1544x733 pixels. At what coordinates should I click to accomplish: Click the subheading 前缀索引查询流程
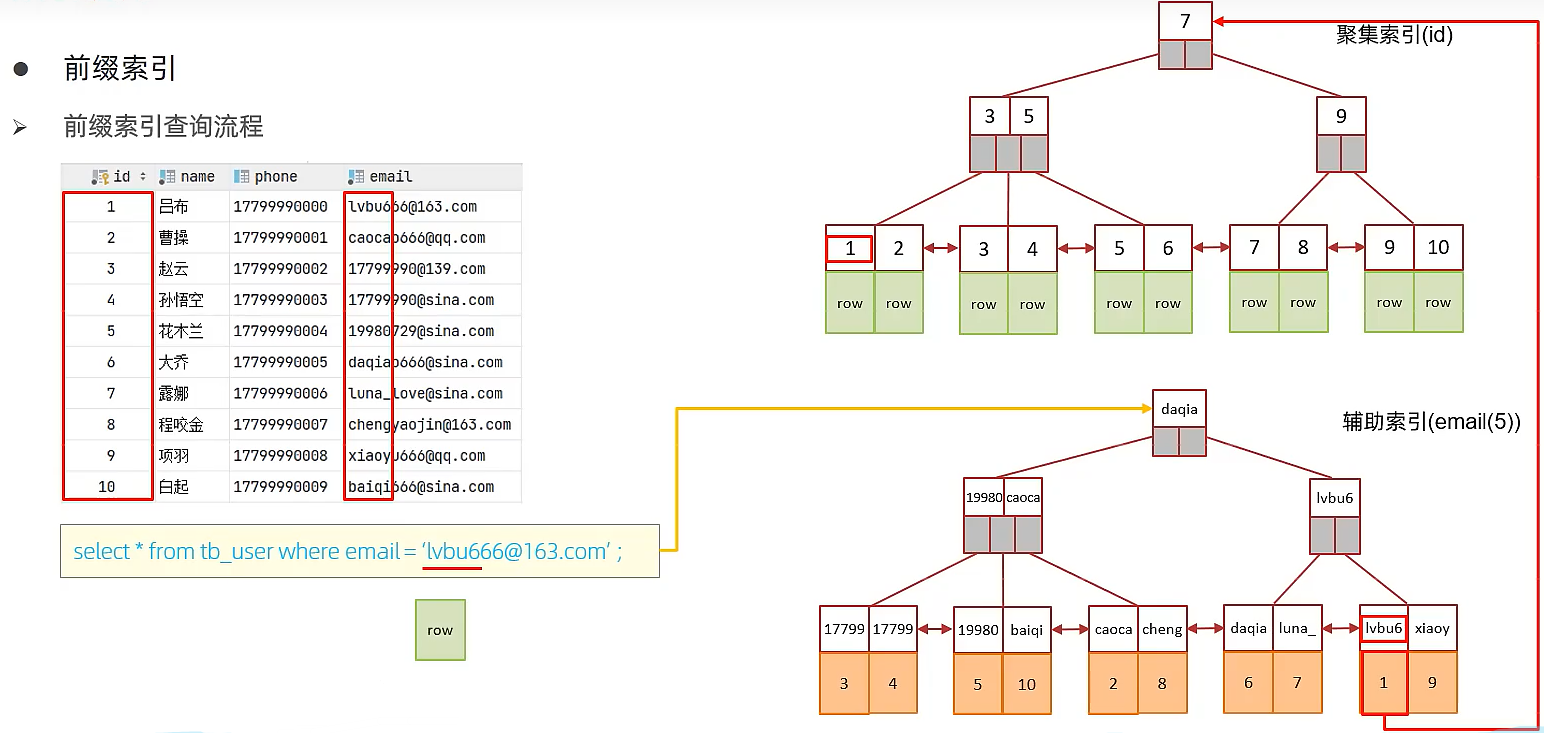point(163,126)
